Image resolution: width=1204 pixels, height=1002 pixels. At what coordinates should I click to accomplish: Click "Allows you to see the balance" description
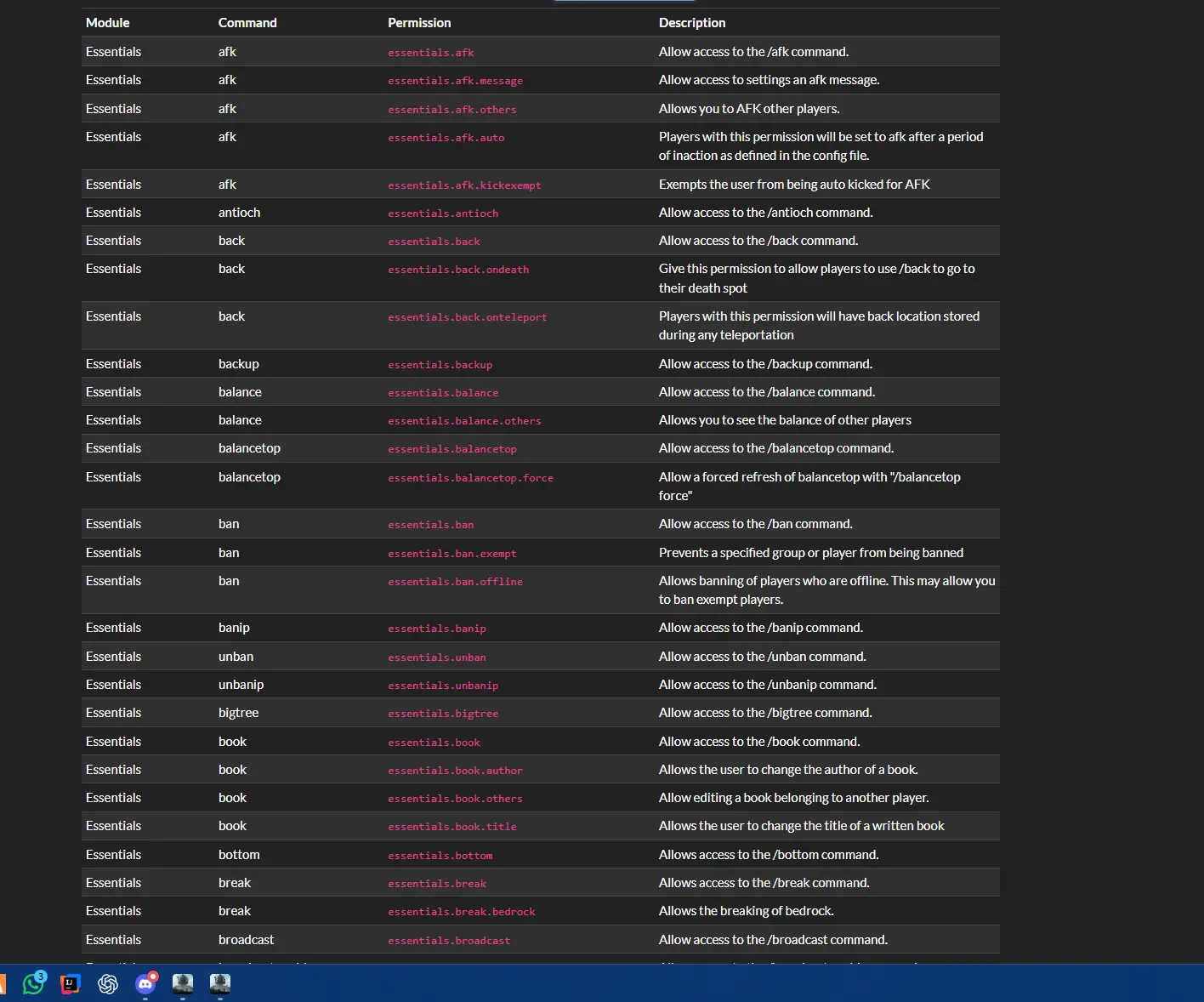click(x=785, y=420)
